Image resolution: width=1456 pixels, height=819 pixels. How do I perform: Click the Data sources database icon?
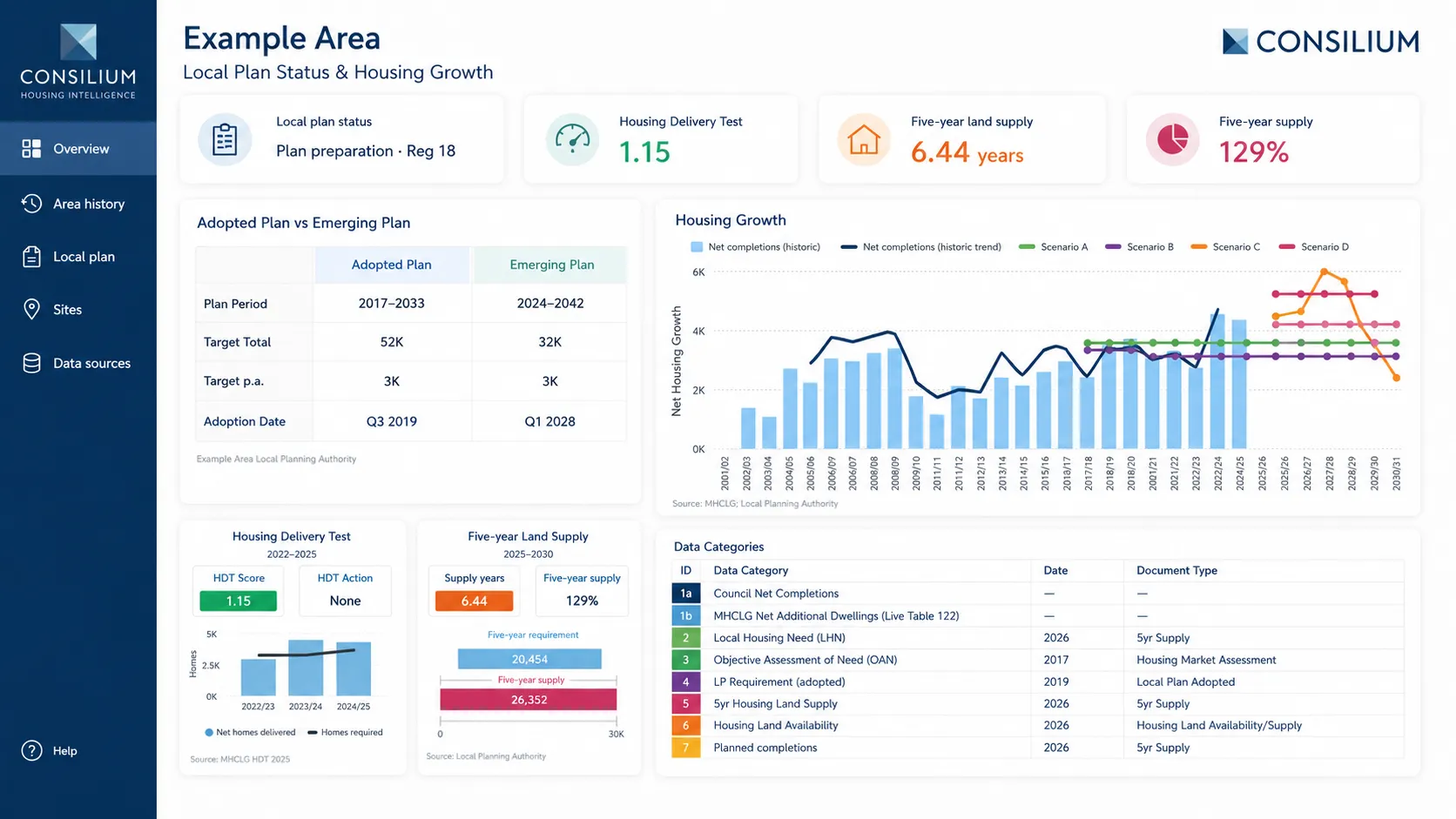[x=31, y=364]
